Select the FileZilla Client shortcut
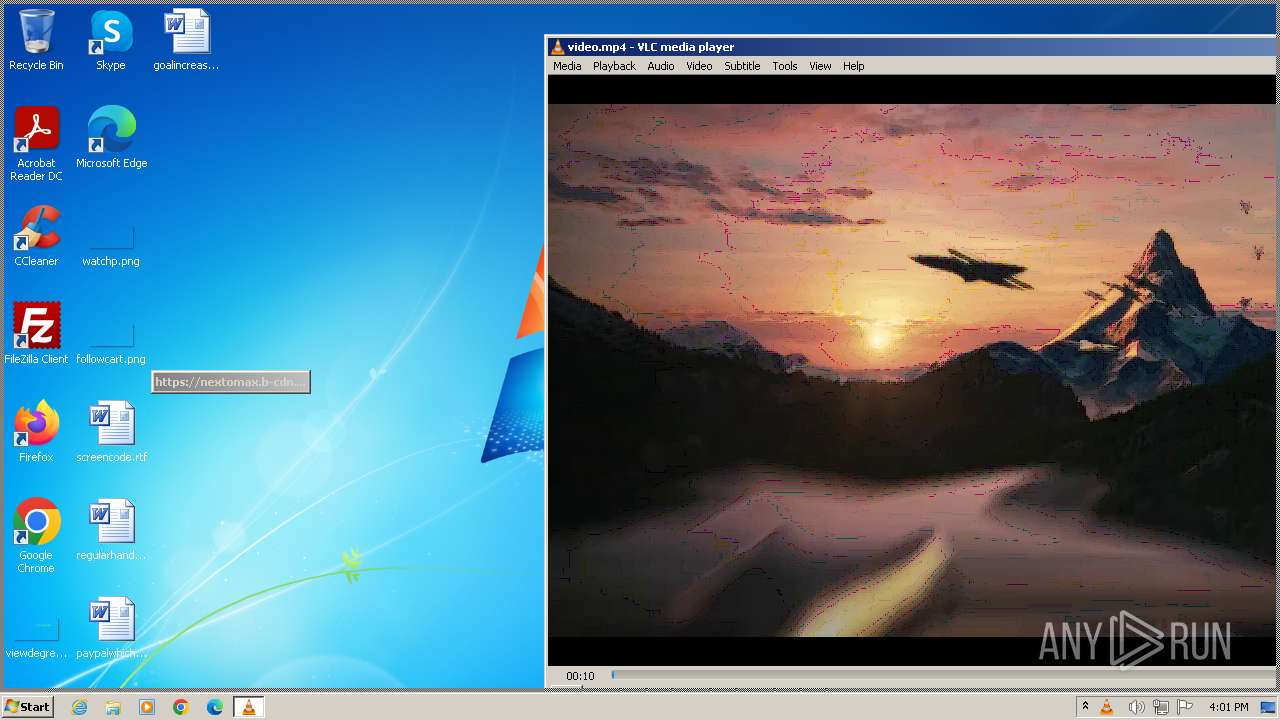Image resolution: width=1280 pixels, height=720 pixels. click(36, 334)
